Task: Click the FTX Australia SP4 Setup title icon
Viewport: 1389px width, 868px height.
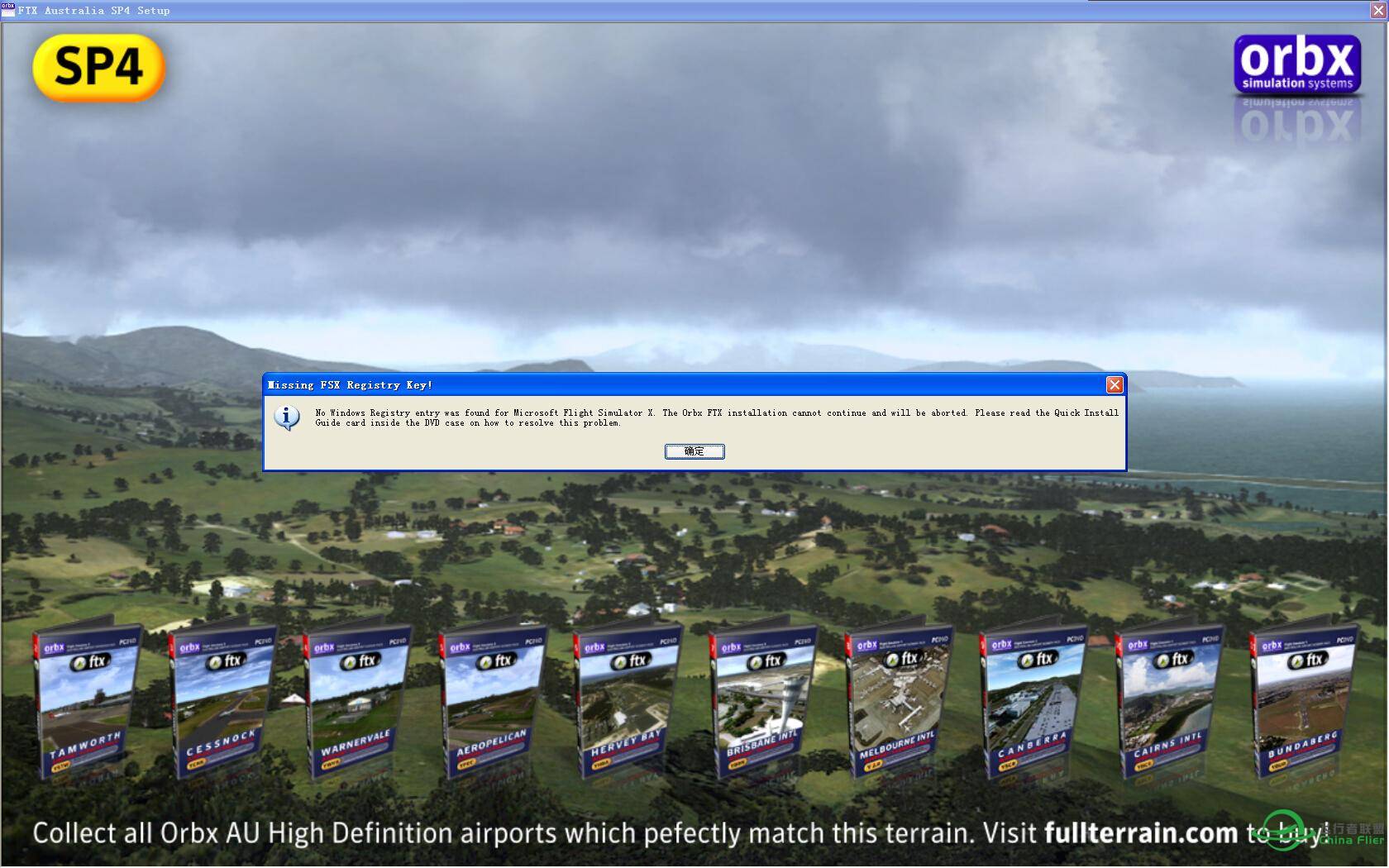Action: tap(8, 10)
